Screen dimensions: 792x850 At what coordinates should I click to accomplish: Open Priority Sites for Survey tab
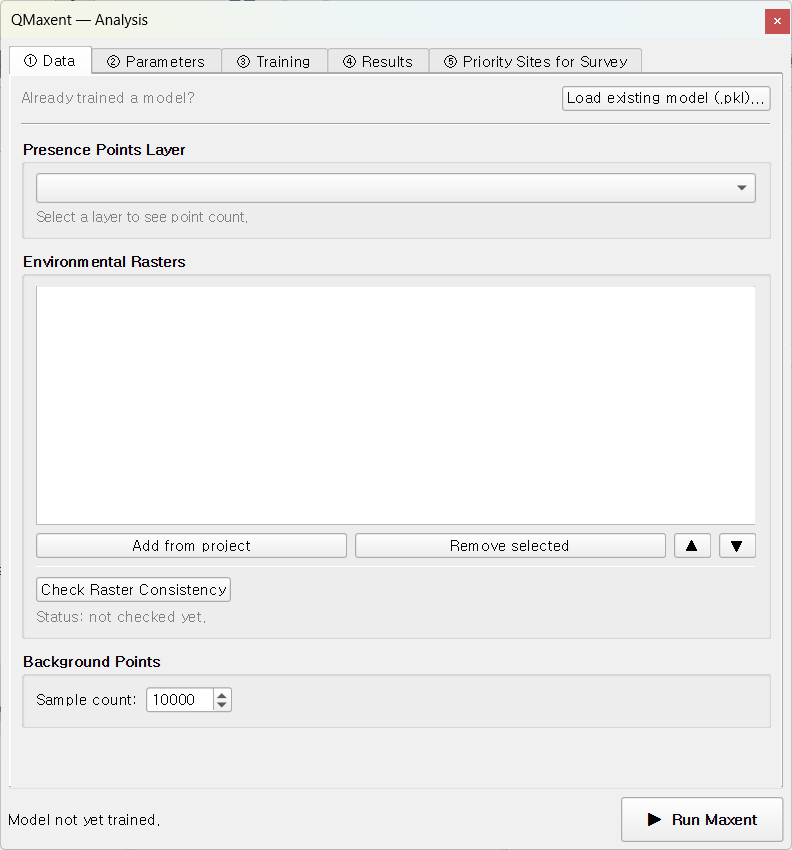point(535,62)
